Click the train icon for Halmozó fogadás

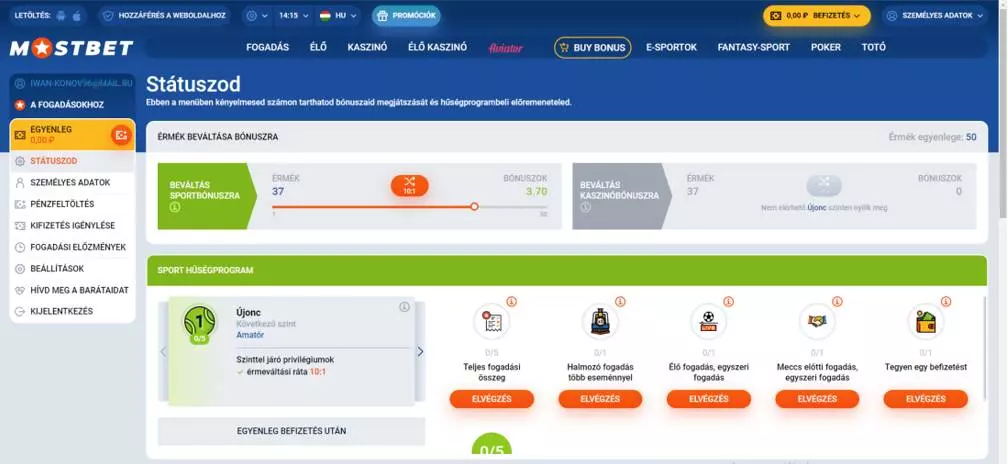(600, 321)
